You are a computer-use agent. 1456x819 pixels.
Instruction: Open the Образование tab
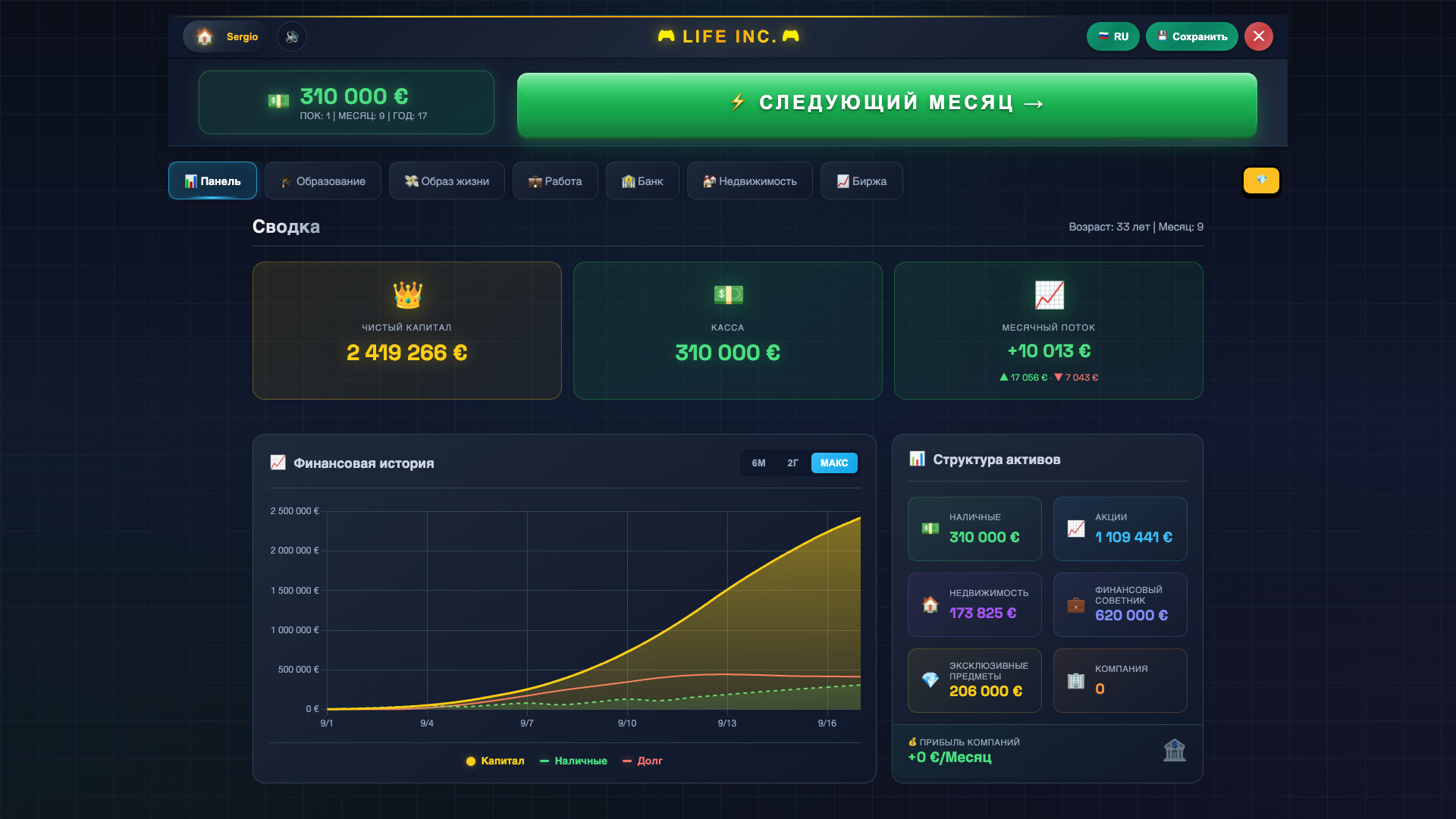pos(323,180)
